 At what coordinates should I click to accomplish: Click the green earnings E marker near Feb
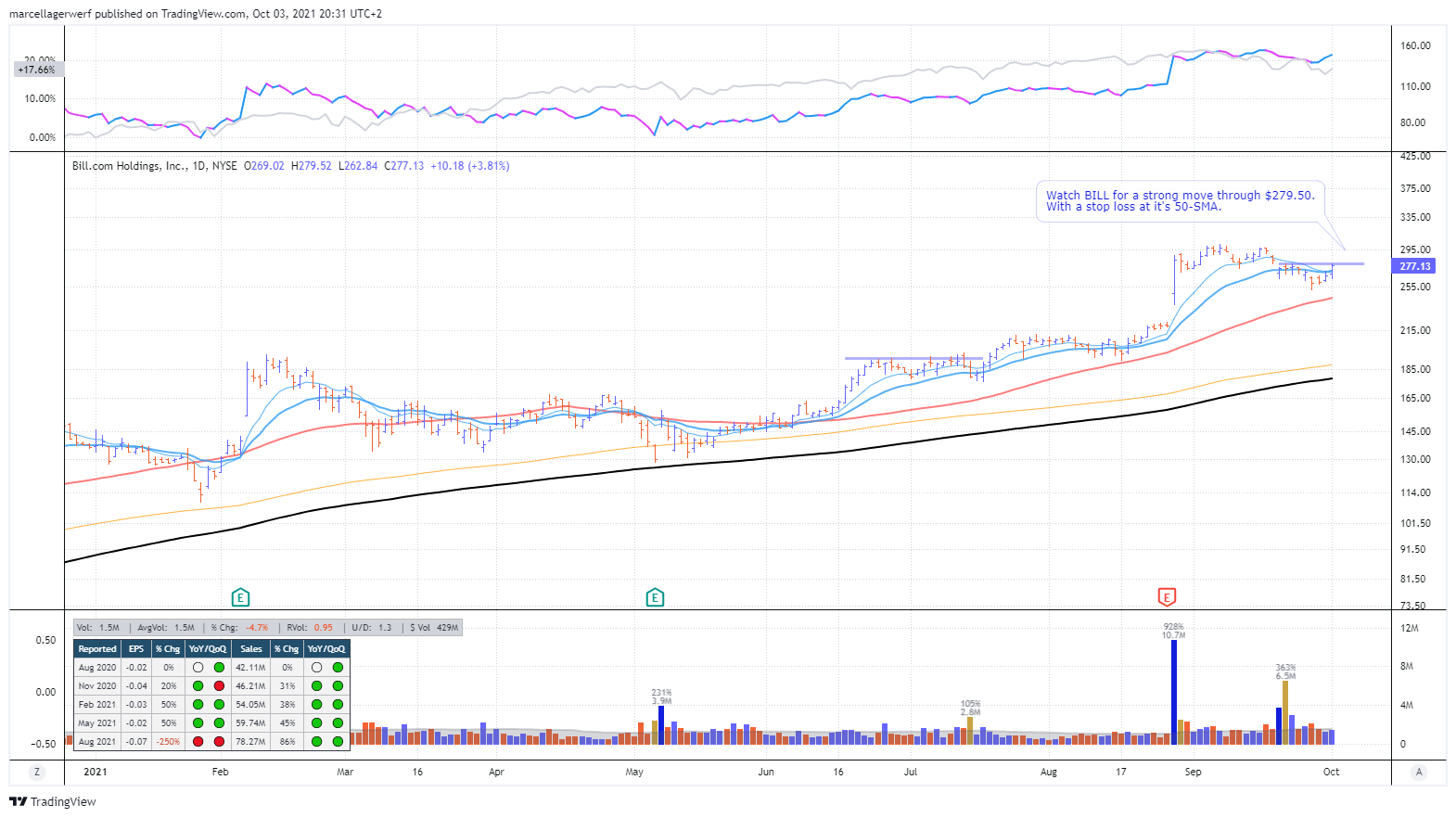coord(240,597)
